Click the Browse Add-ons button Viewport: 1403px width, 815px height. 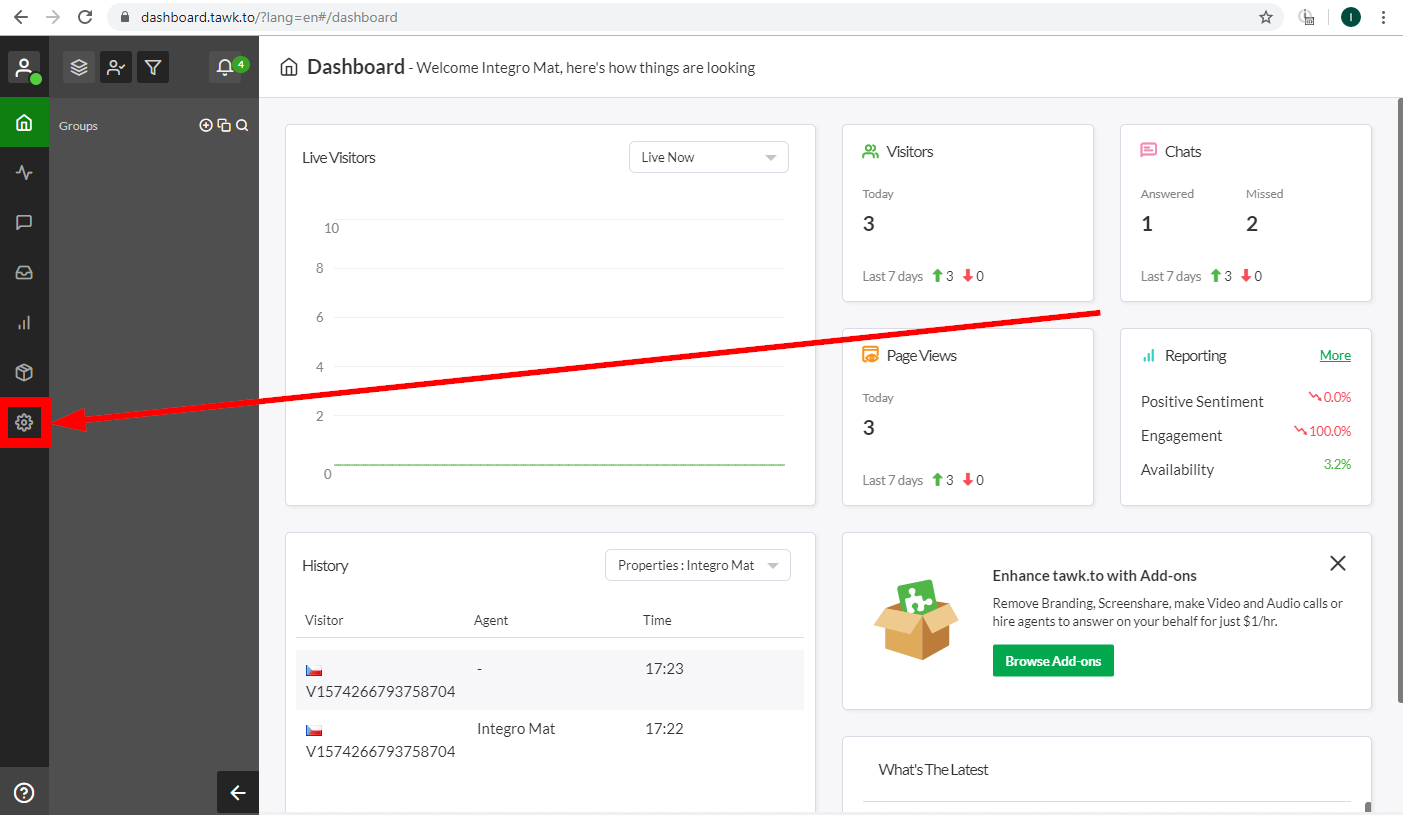tap(1052, 661)
